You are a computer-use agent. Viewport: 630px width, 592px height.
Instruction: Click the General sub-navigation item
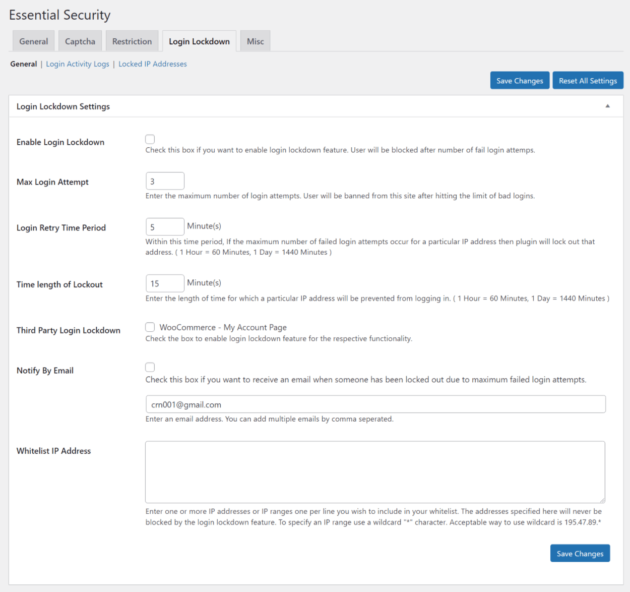pos(24,64)
